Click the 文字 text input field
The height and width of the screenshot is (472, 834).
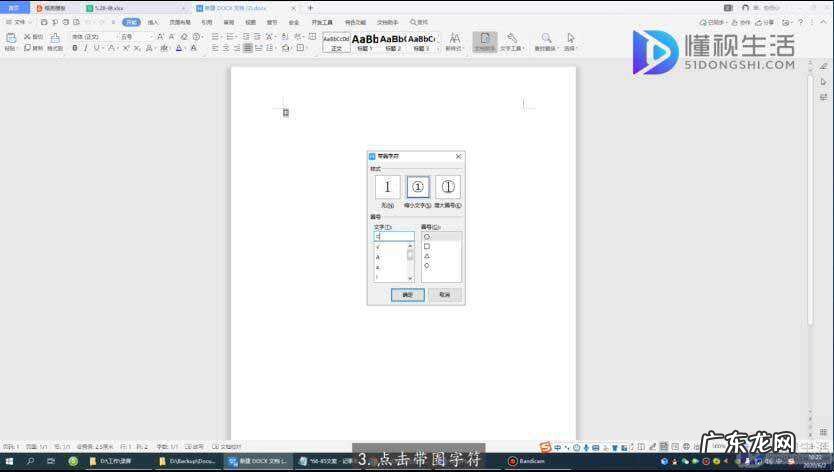pos(394,237)
